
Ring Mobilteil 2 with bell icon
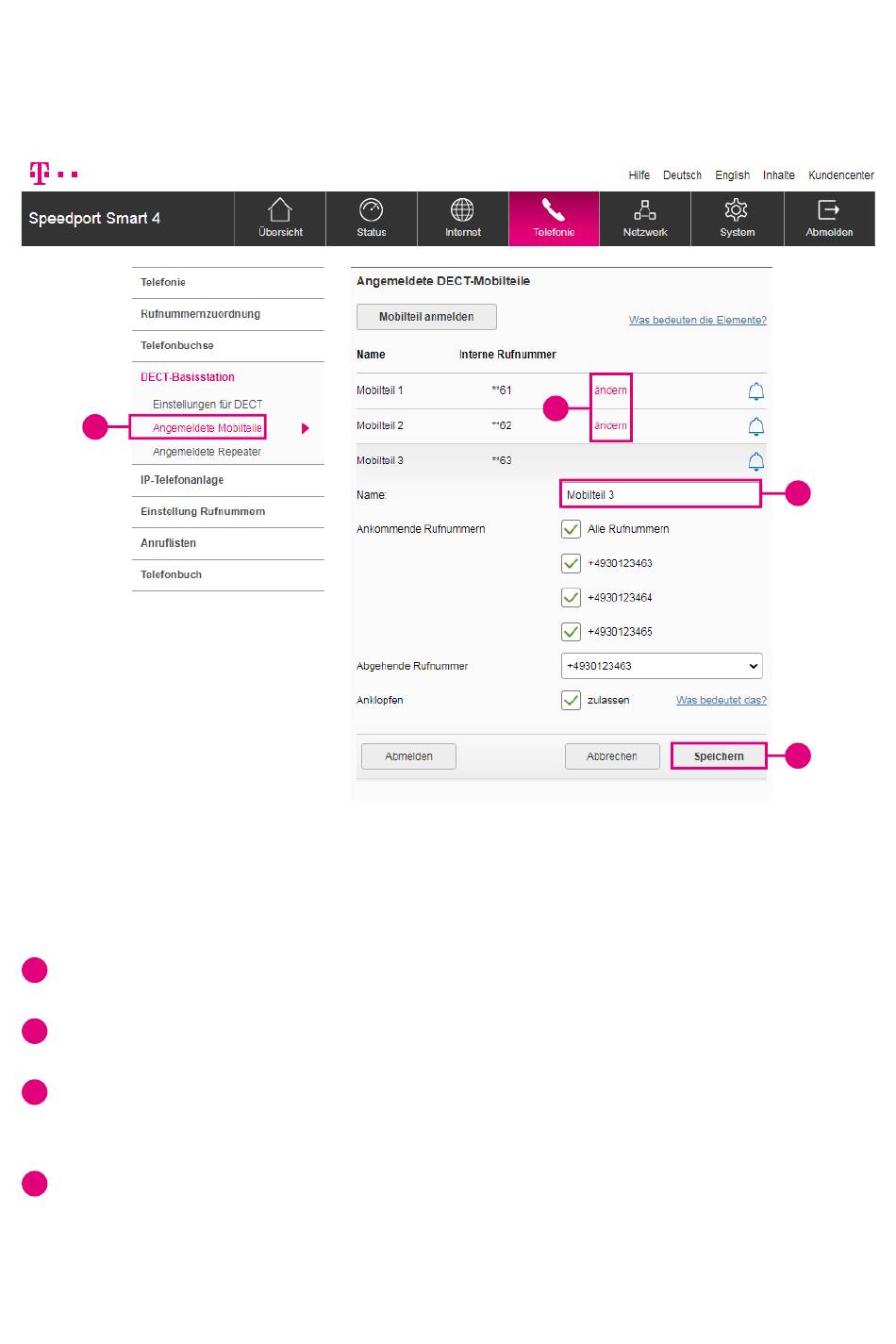click(x=756, y=426)
